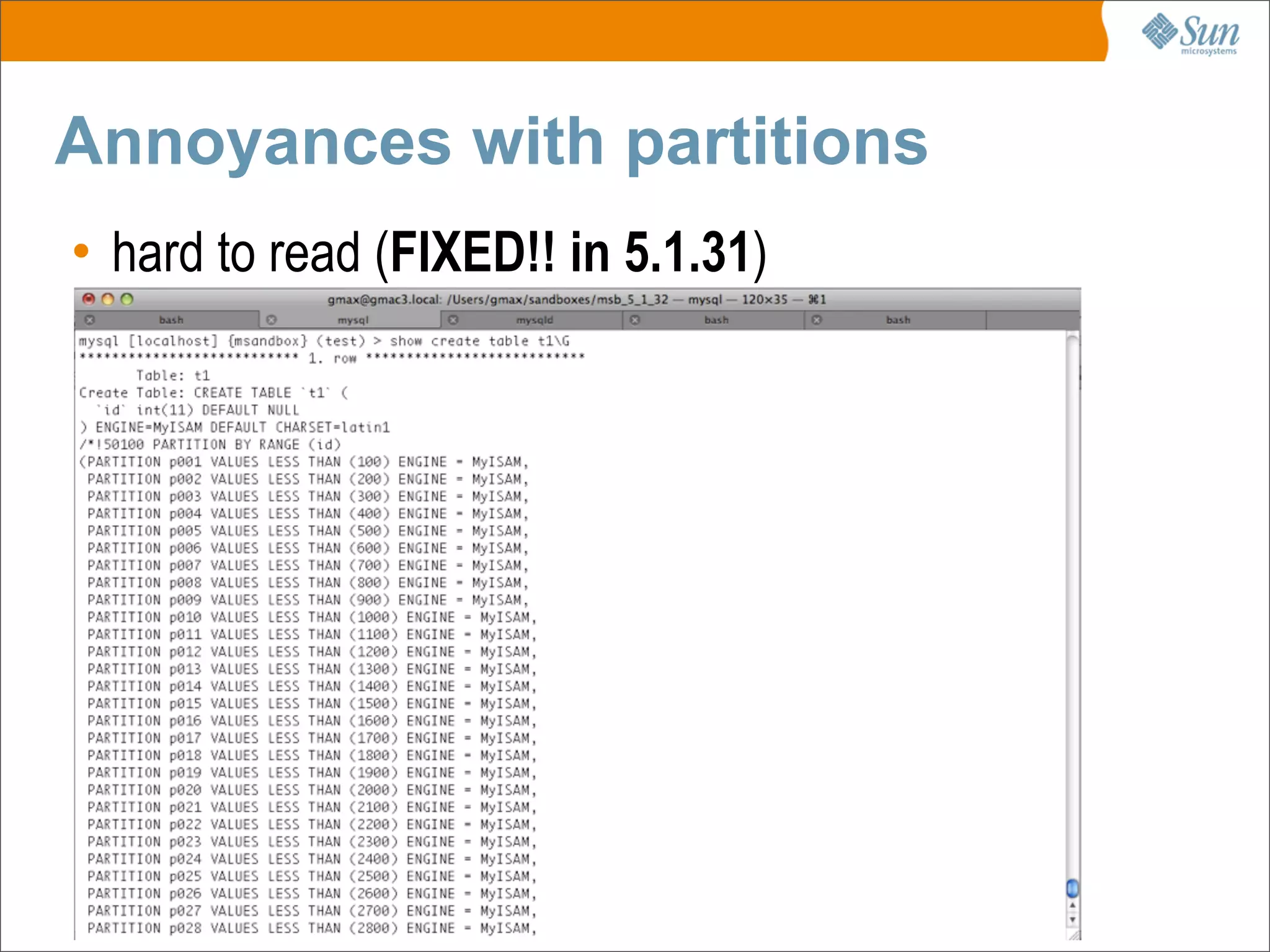
Task: Click the Sun Microsystems logo
Action: tap(1191, 33)
